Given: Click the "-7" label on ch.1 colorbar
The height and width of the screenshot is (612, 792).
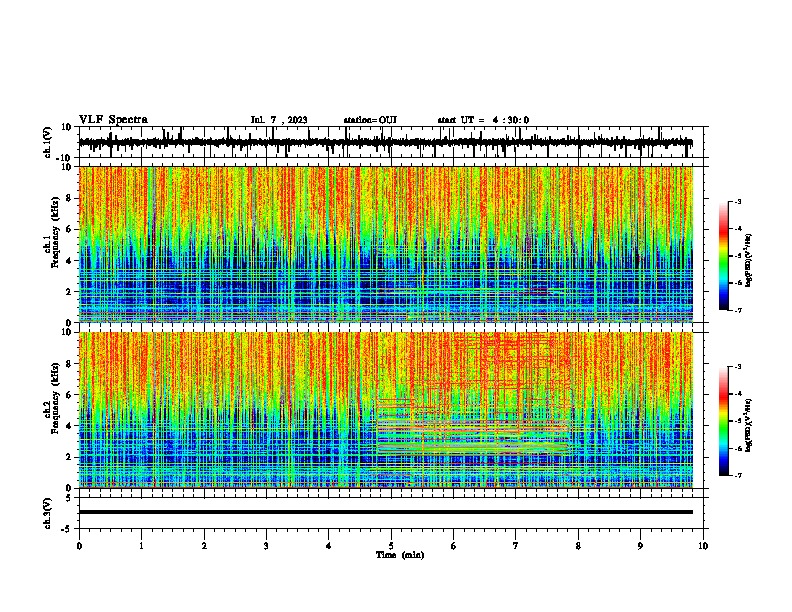Looking at the screenshot, I should (x=737, y=310).
